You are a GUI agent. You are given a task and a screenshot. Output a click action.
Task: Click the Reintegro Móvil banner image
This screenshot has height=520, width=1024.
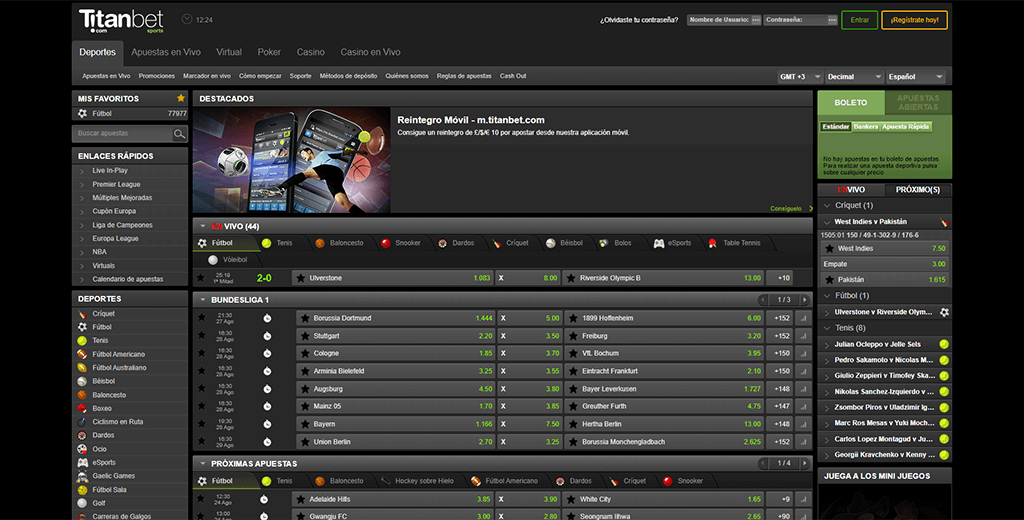tap(291, 161)
